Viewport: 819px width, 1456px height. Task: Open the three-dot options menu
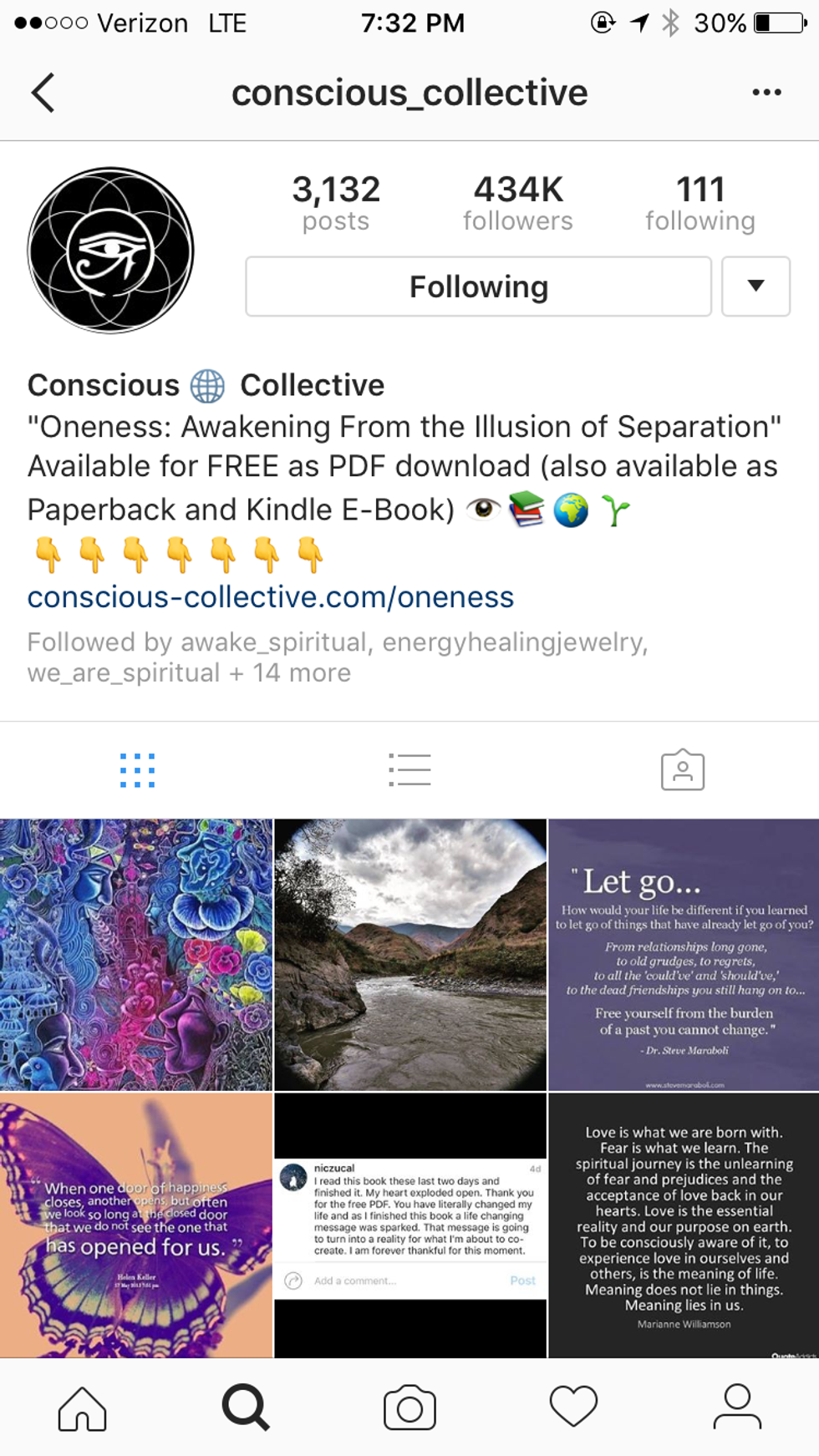click(x=766, y=92)
